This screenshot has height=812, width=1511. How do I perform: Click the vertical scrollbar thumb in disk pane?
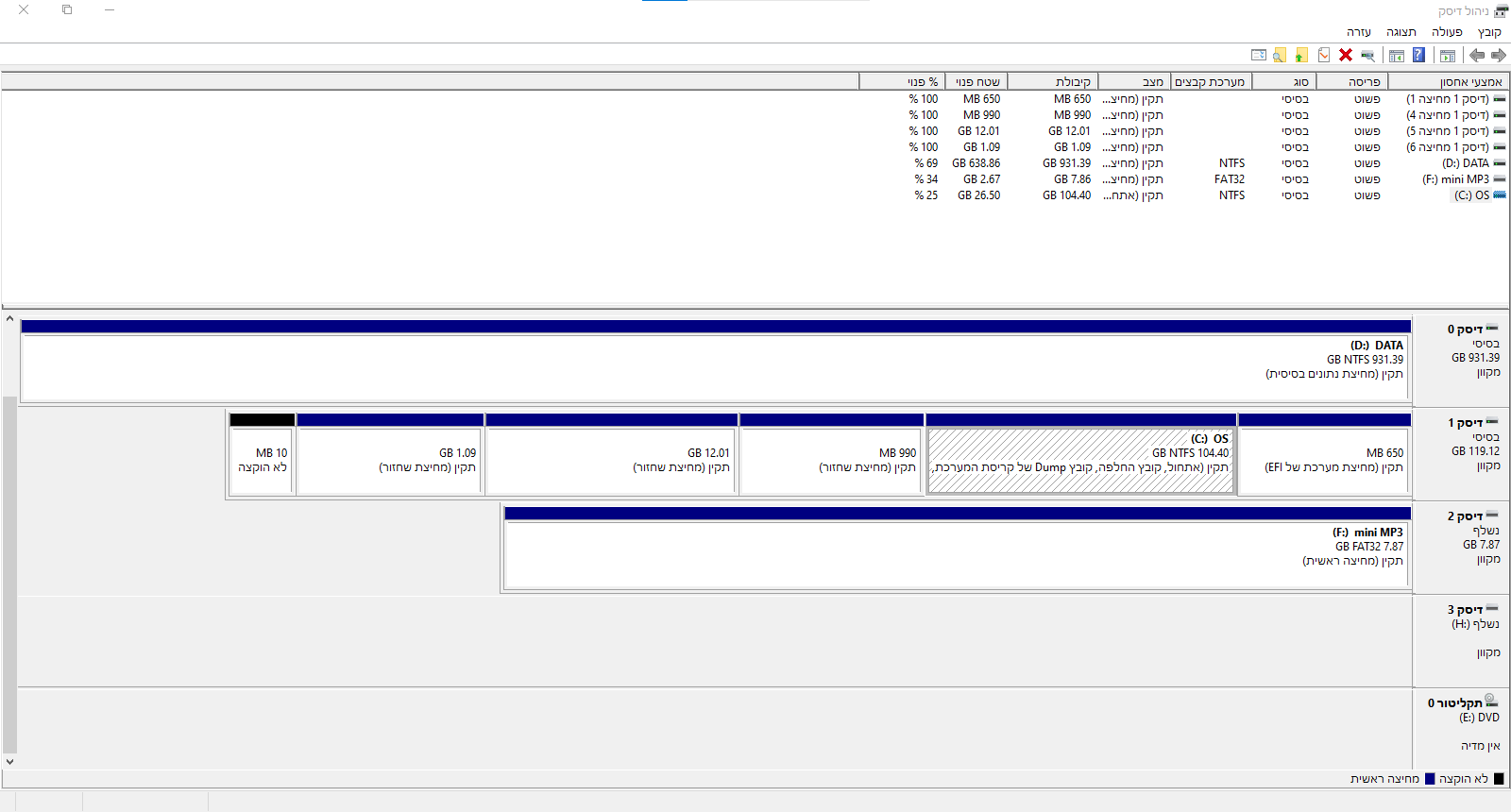9,574
